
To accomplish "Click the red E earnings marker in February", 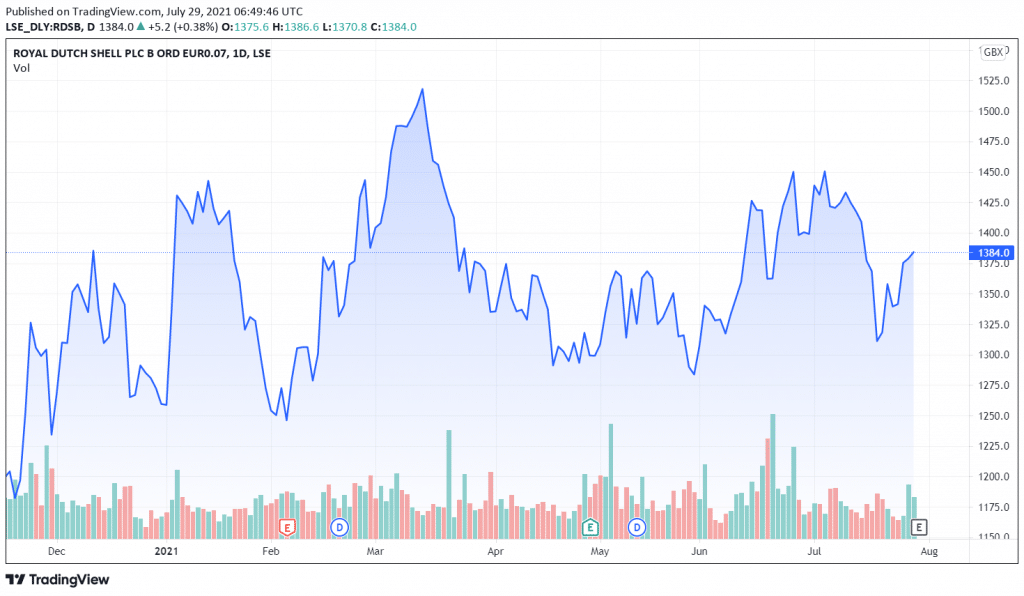I will coord(287,527).
